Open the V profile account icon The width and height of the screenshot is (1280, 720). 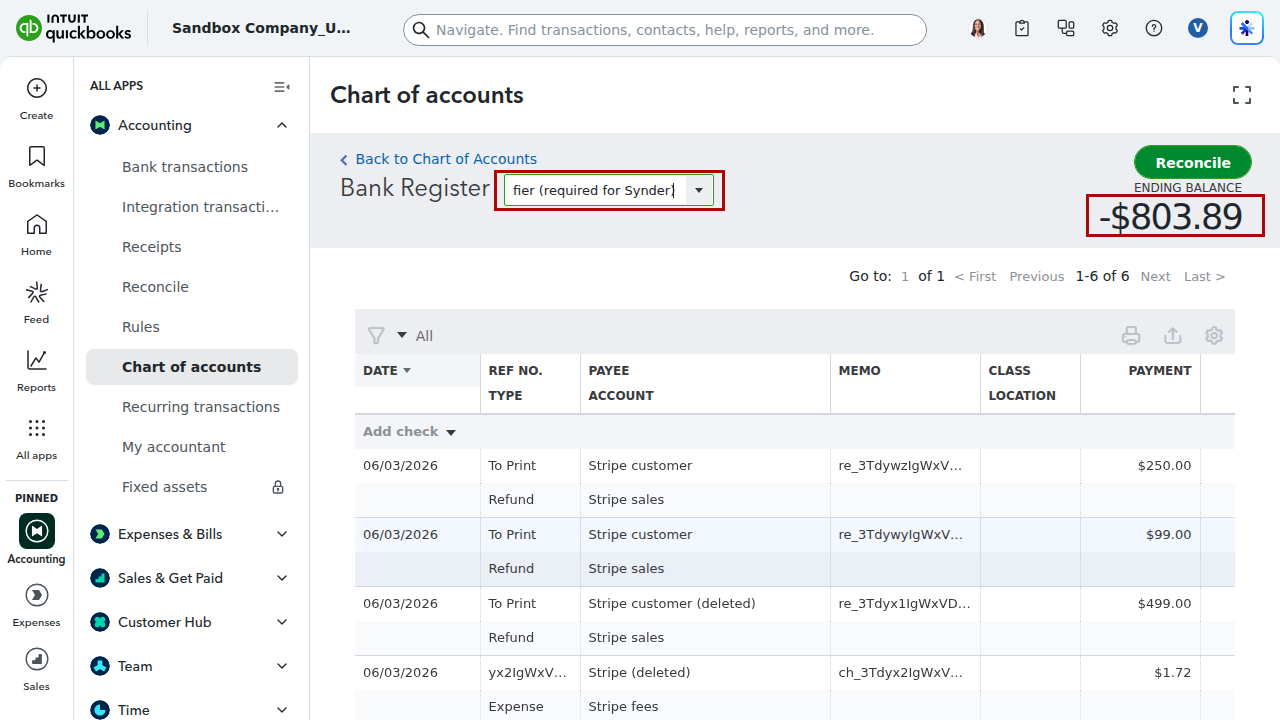point(1198,29)
